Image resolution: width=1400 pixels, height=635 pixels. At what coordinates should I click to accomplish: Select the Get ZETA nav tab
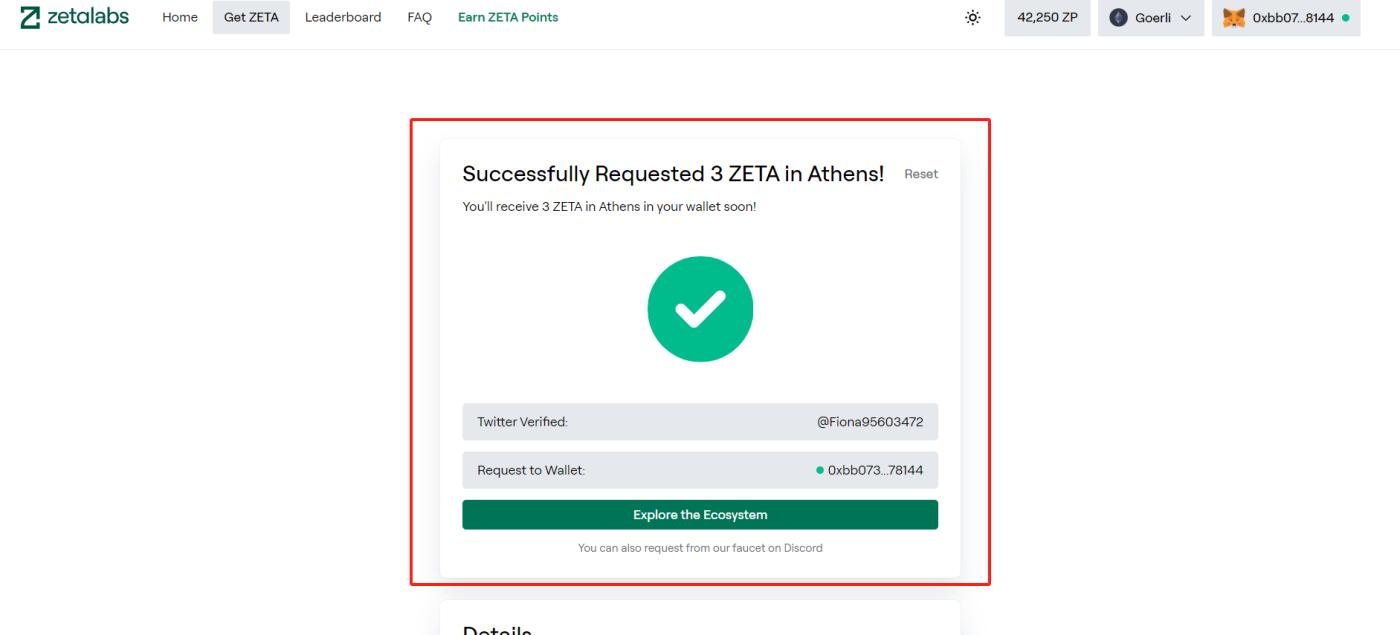[251, 17]
